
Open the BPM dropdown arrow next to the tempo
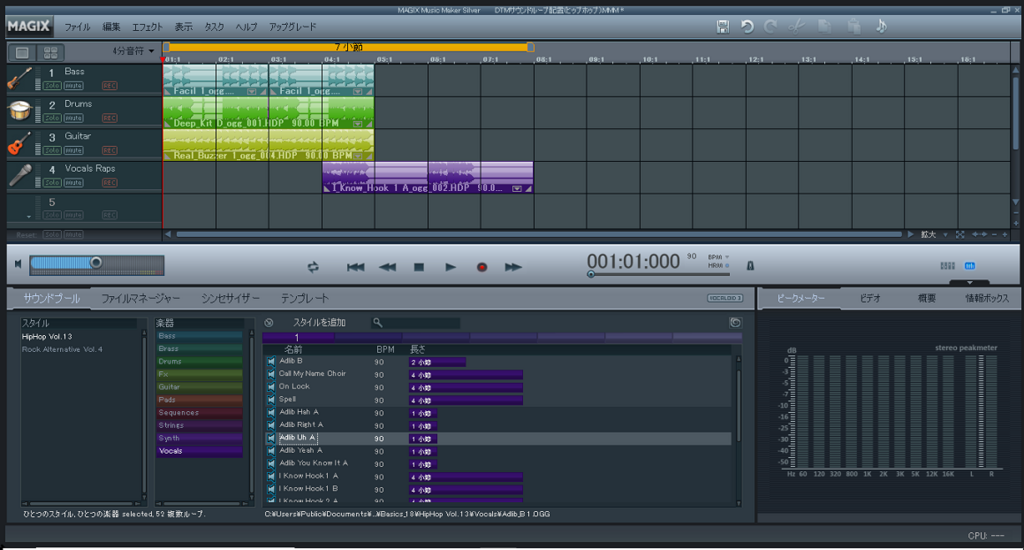tap(727, 257)
